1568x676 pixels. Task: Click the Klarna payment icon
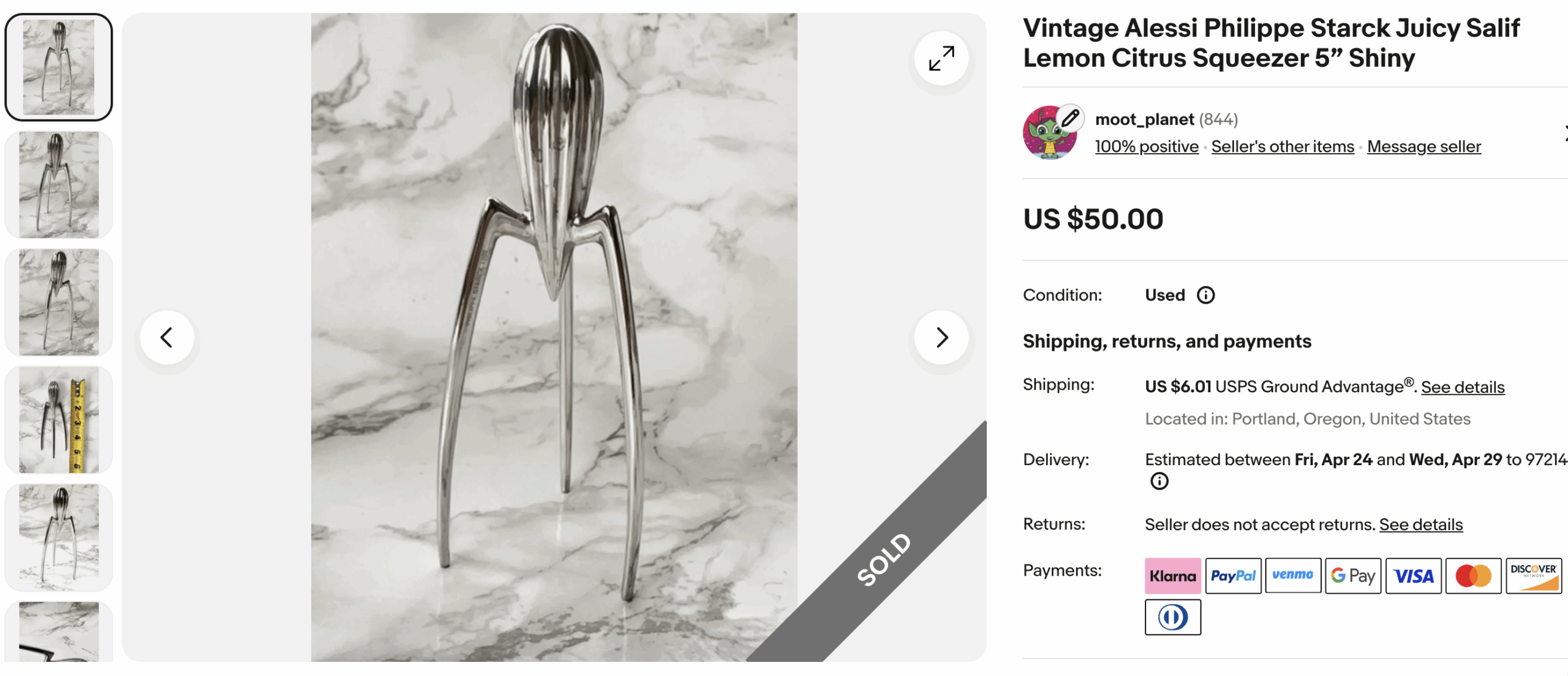1172,575
